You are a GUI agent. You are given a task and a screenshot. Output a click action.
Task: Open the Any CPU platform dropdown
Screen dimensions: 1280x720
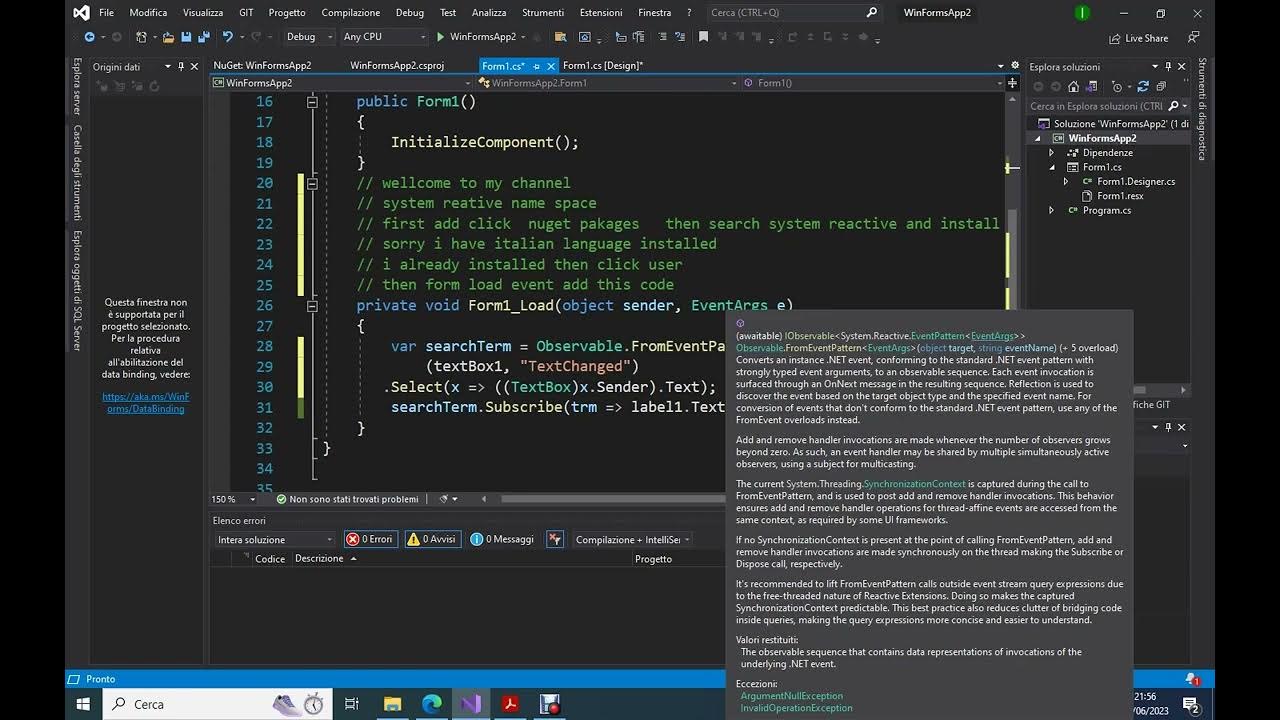click(x=384, y=37)
